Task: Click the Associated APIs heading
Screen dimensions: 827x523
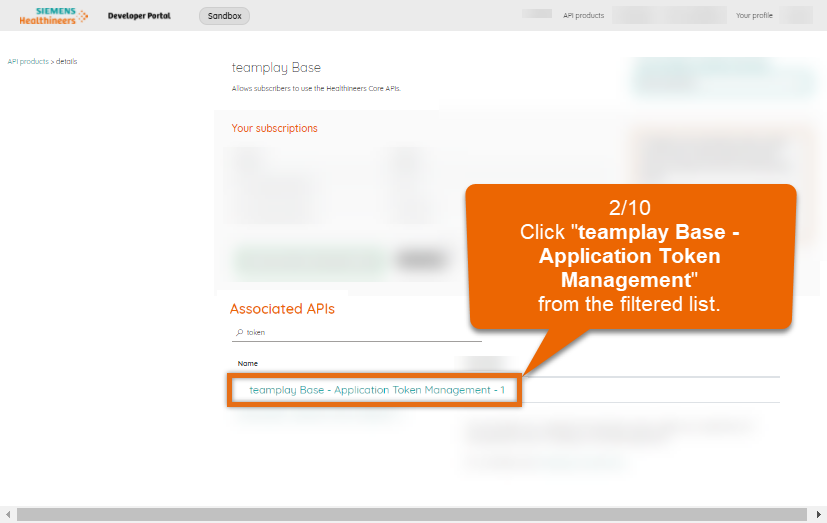Action: 282,309
